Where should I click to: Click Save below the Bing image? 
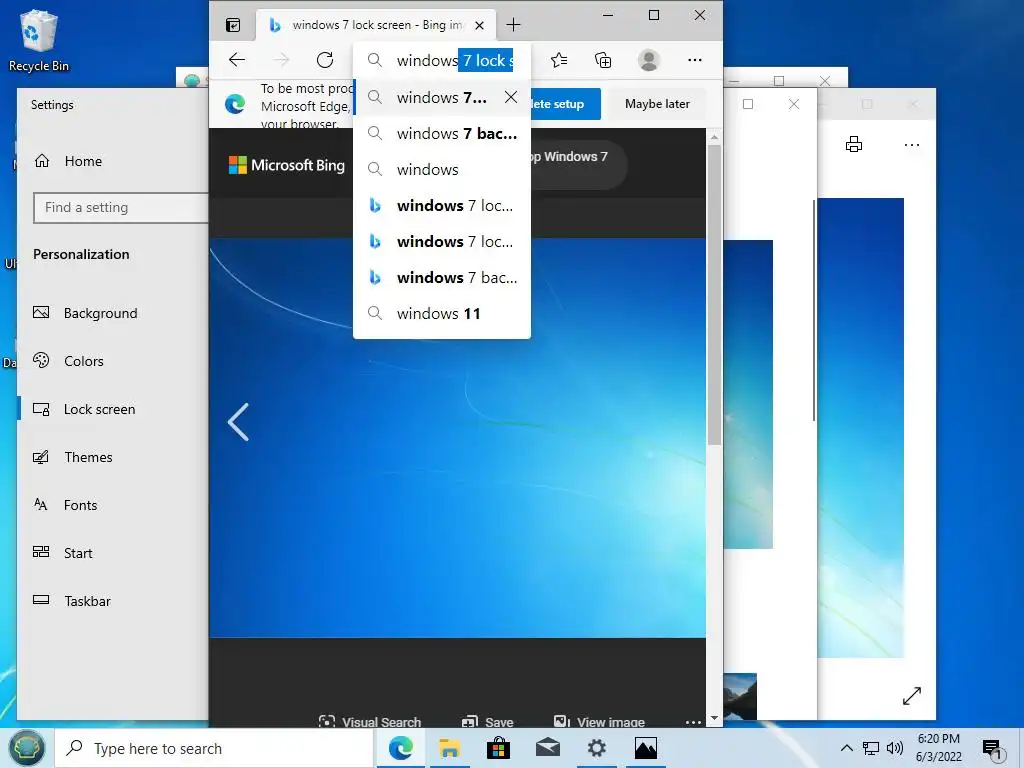point(487,722)
